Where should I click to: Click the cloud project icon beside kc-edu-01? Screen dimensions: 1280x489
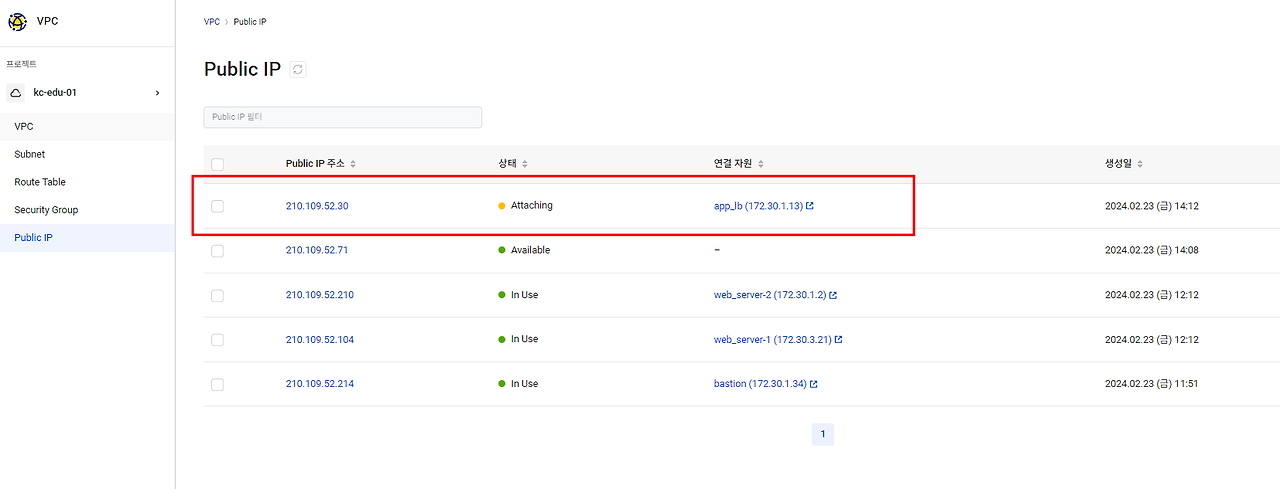[x=16, y=93]
